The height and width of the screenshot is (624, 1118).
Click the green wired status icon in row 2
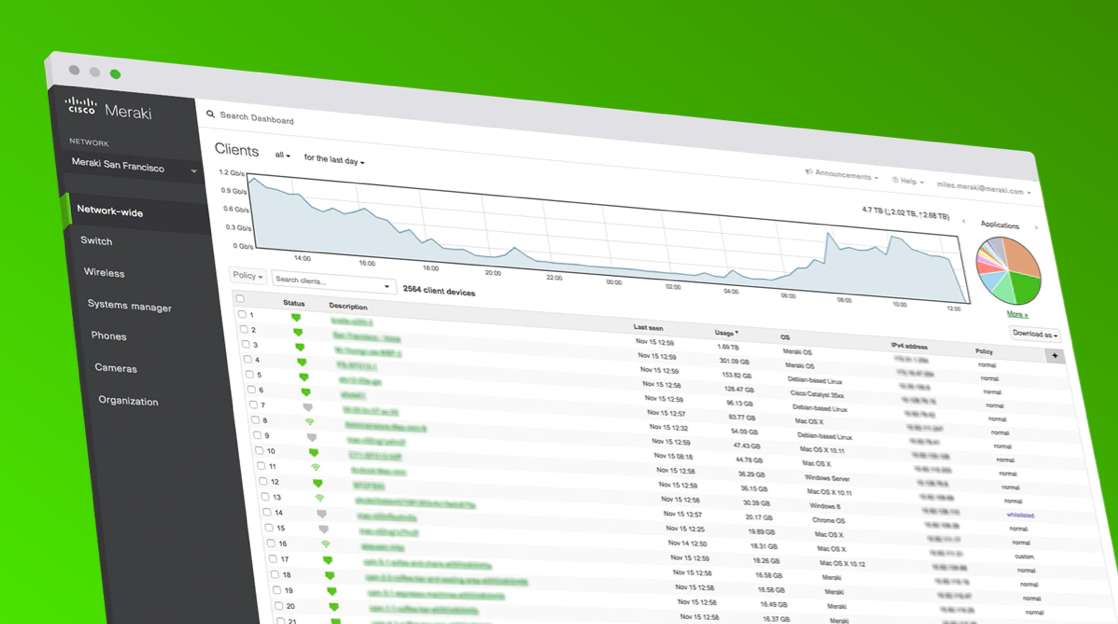click(298, 332)
